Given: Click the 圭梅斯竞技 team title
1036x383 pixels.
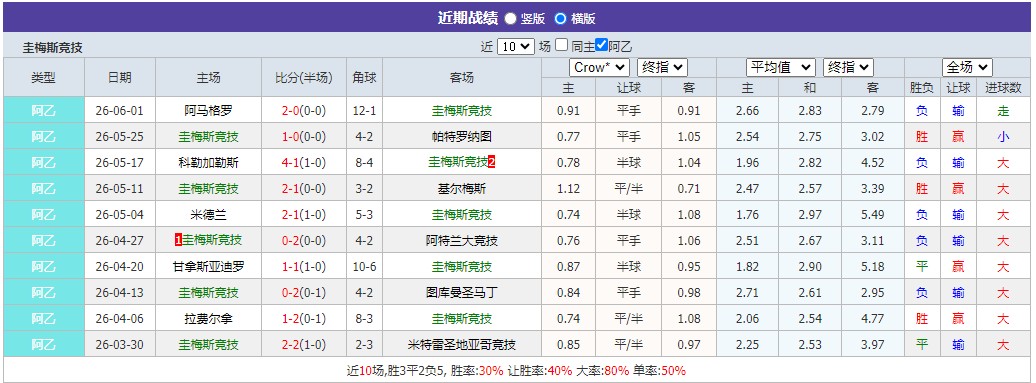Looking at the screenshot, I should (x=53, y=48).
